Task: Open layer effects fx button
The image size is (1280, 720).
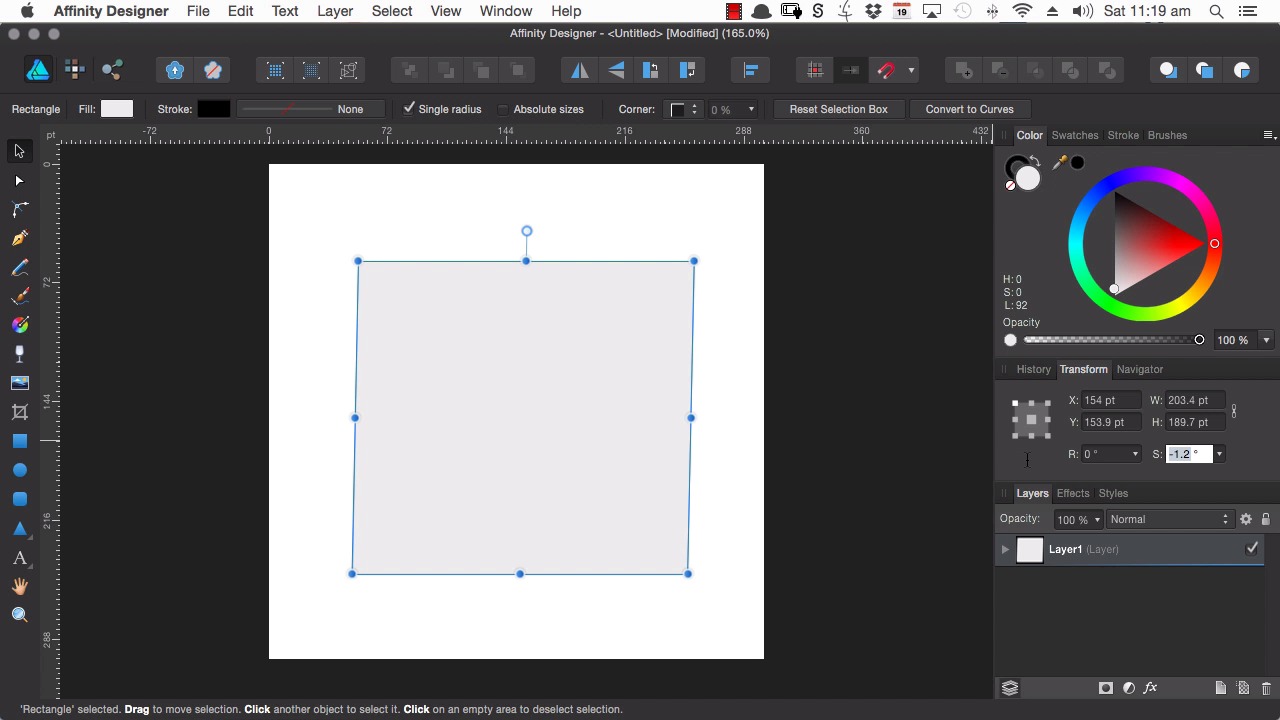Action: pos(1151,688)
